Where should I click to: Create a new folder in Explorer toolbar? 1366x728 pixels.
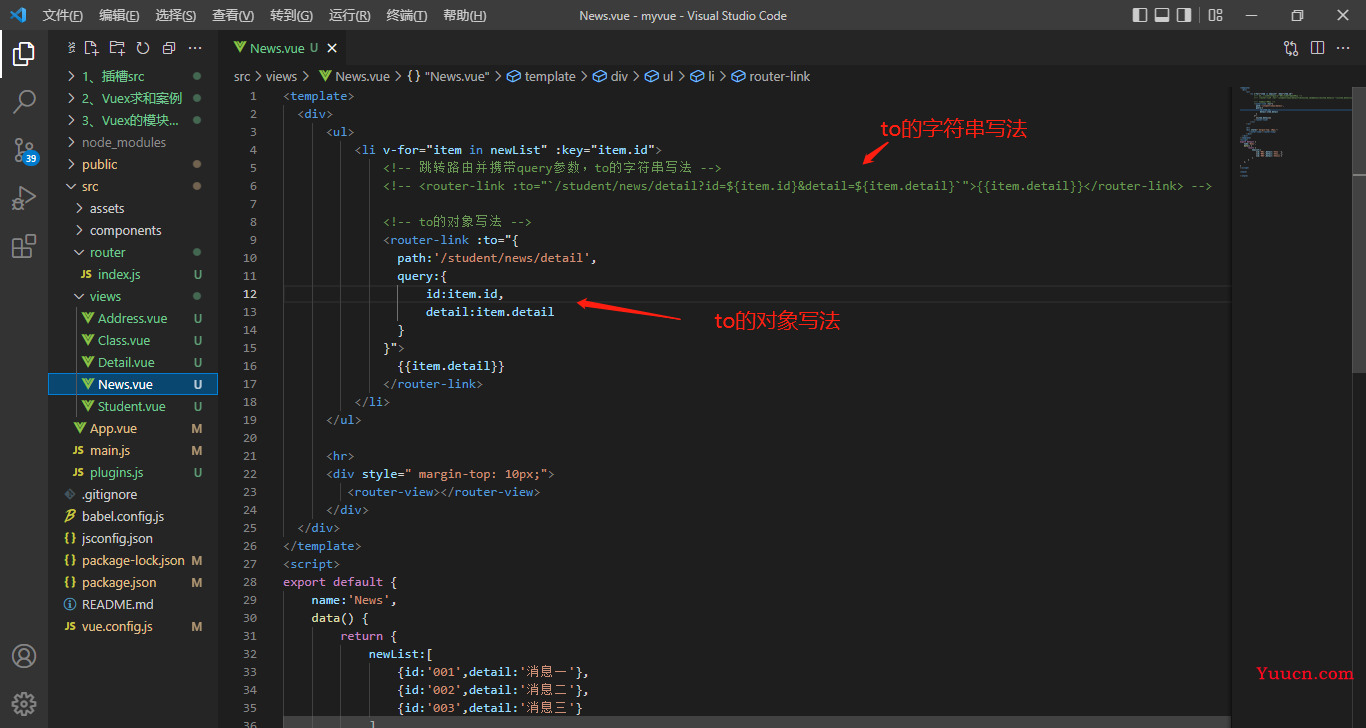(117, 48)
